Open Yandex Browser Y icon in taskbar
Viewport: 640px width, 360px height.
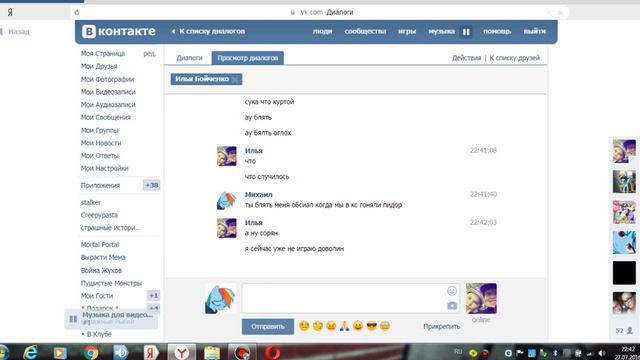[x=182, y=352]
